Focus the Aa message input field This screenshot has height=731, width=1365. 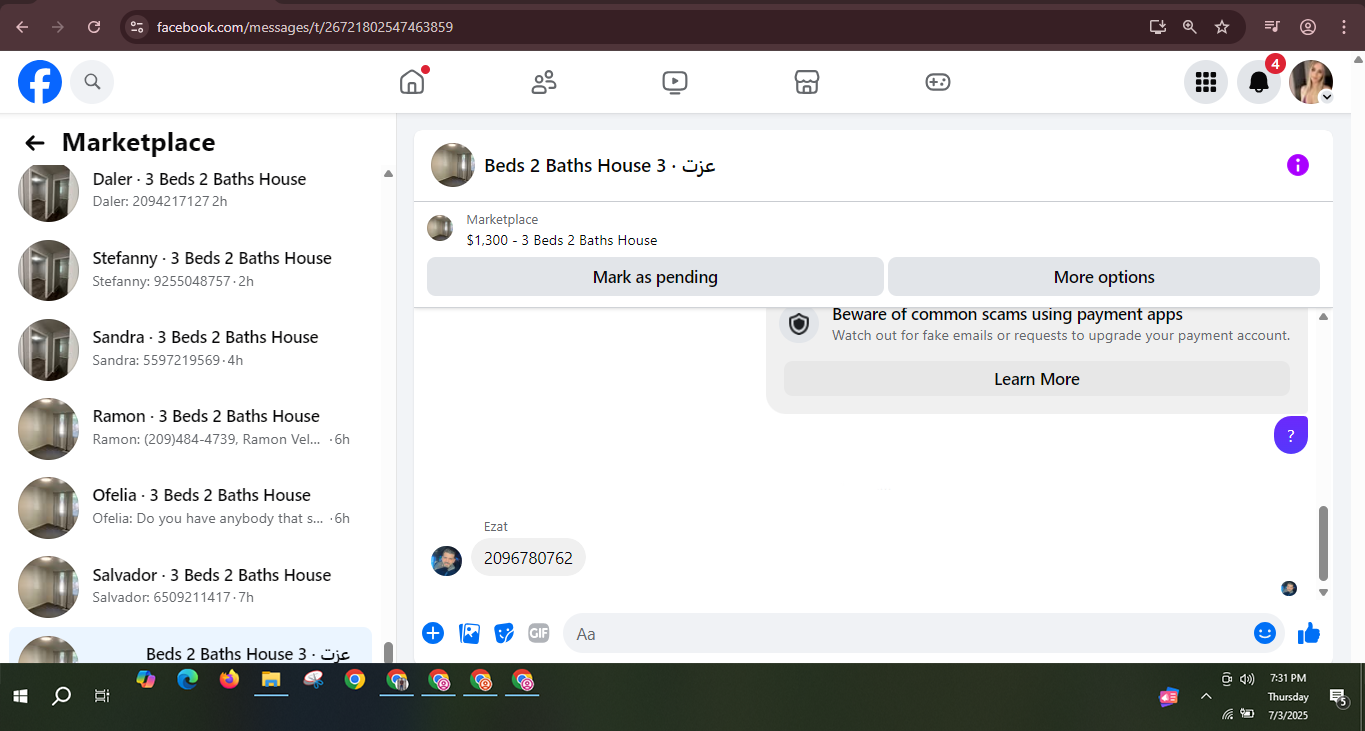[910, 634]
